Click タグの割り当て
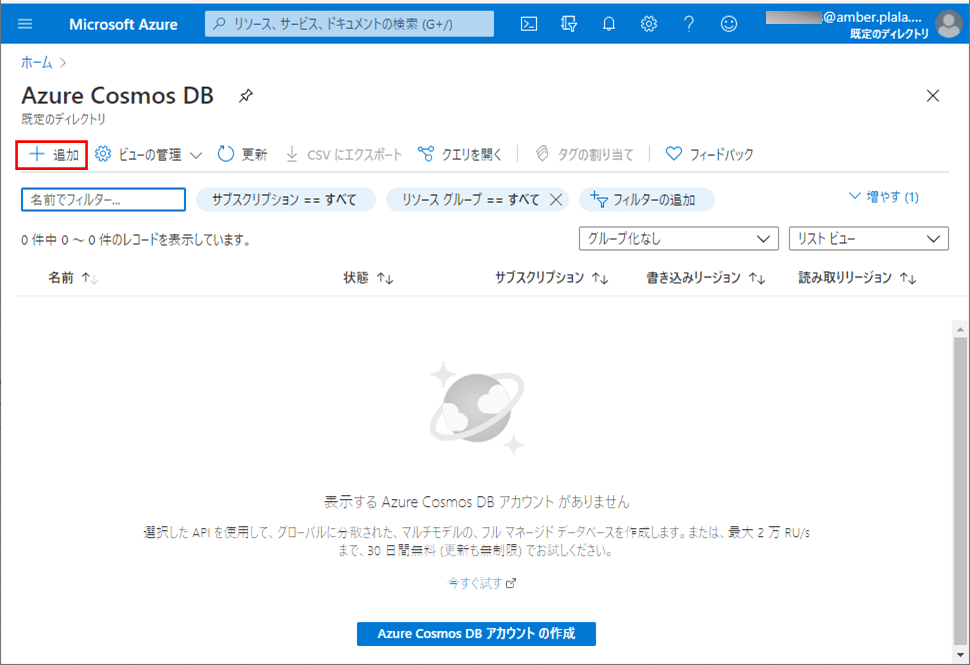Image resolution: width=970 pixels, height=665 pixels. (x=584, y=155)
